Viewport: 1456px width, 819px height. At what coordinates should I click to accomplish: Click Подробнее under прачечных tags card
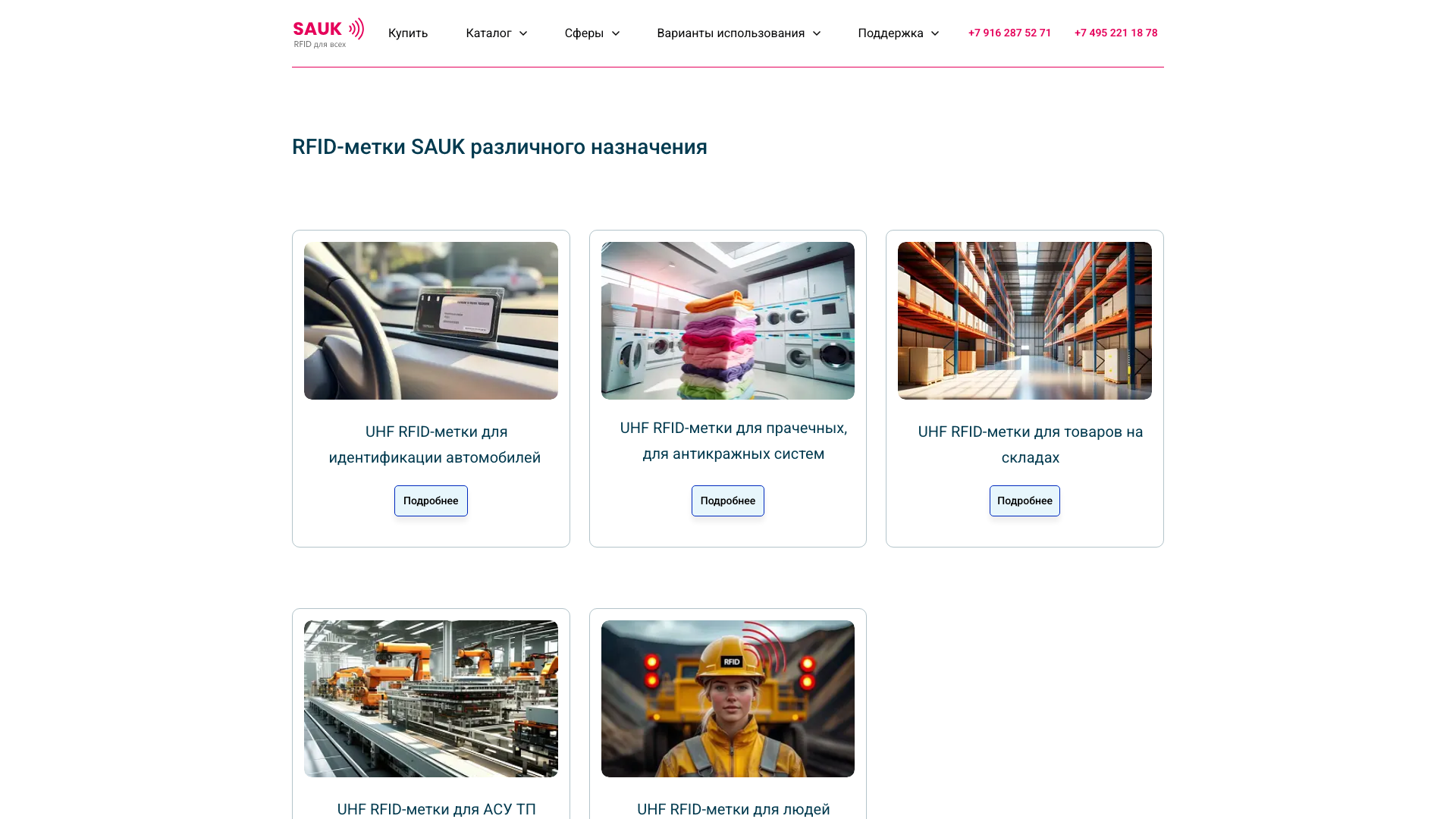pos(728,500)
